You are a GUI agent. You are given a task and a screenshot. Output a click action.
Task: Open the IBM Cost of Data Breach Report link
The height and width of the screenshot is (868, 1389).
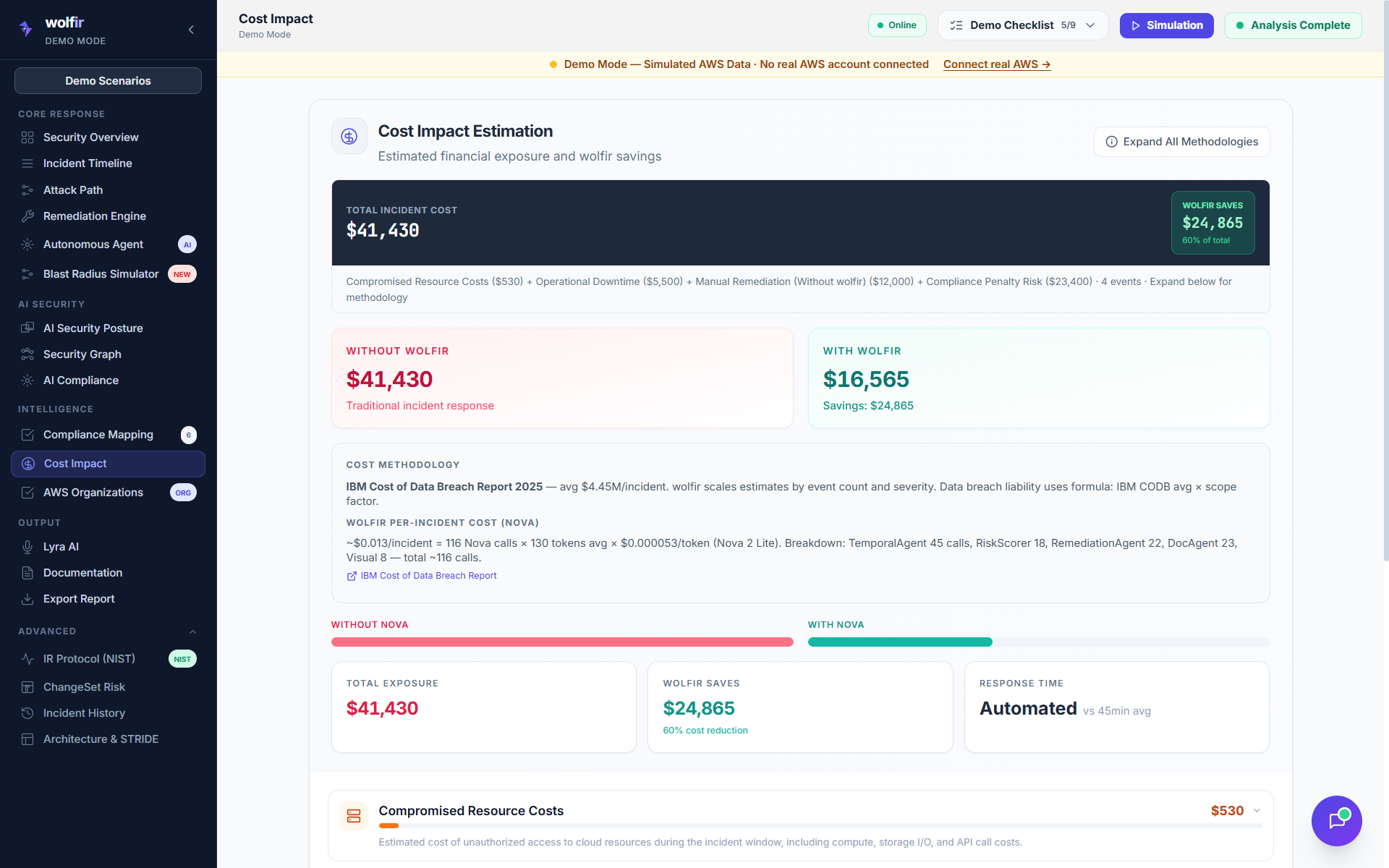coord(428,576)
